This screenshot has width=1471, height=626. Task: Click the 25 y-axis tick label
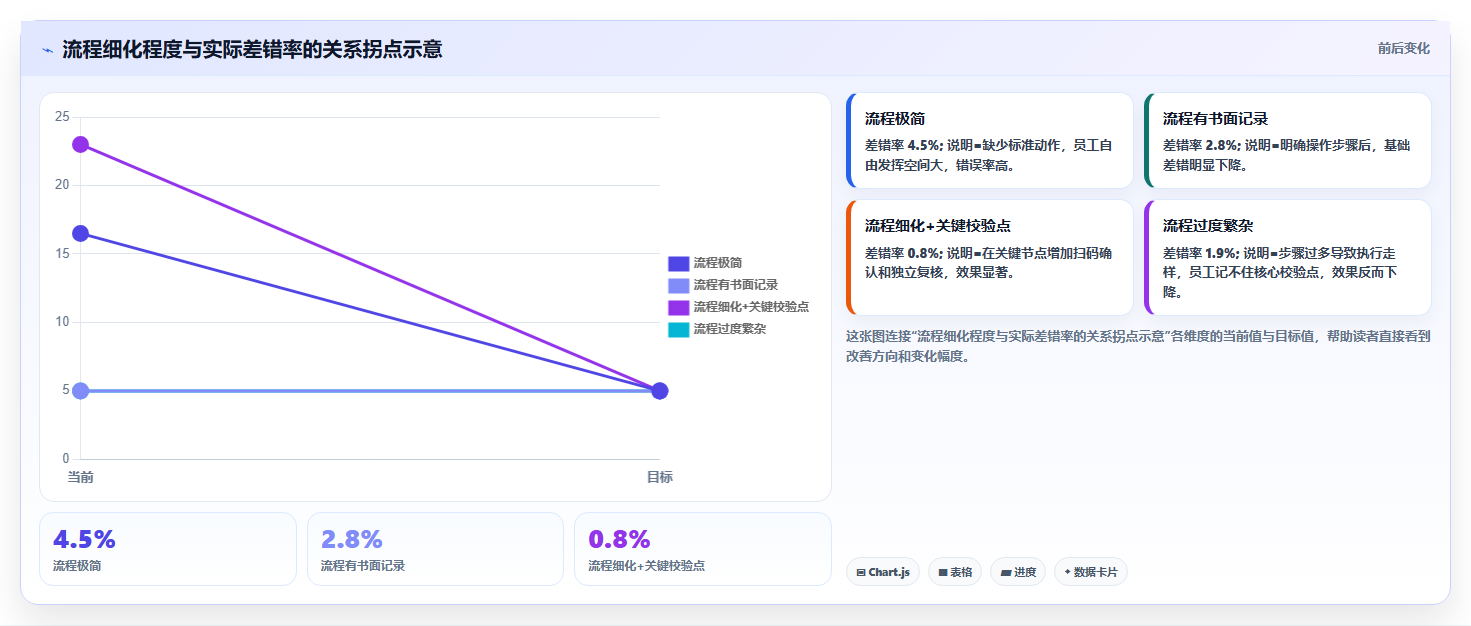click(62, 117)
